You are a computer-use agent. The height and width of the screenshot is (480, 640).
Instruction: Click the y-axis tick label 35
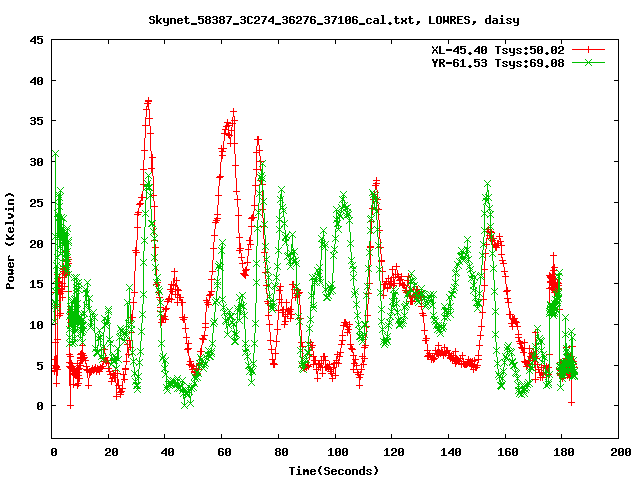pyautogui.click(x=36, y=121)
